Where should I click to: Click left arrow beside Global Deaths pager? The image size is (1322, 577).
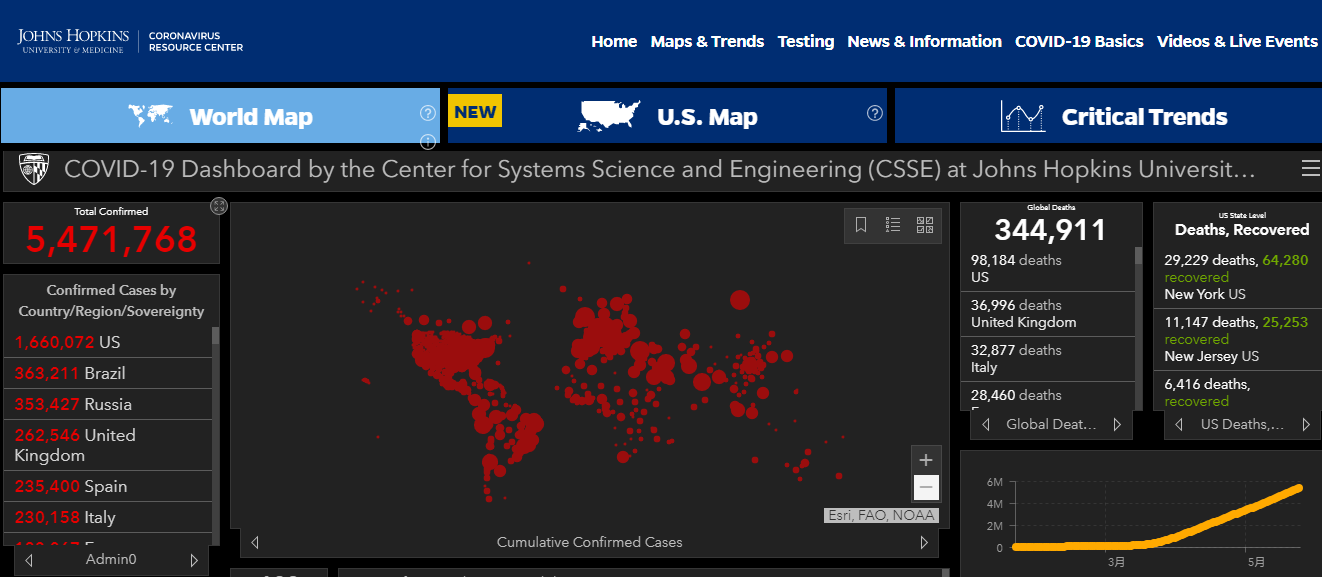point(986,424)
